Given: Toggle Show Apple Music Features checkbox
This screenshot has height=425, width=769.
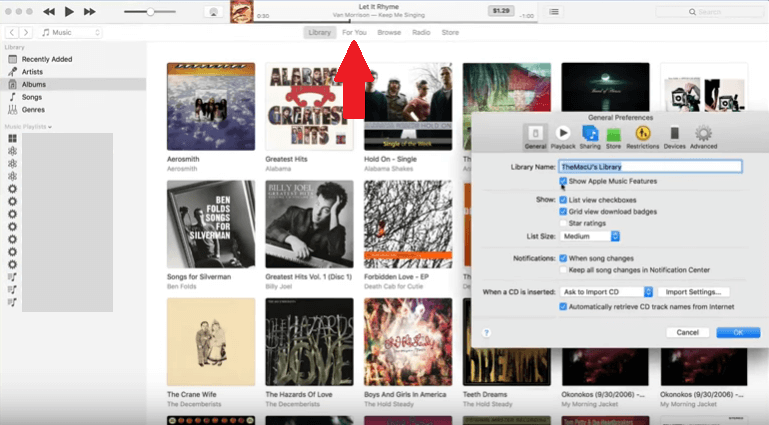Looking at the screenshot, I should coord(563,181).
